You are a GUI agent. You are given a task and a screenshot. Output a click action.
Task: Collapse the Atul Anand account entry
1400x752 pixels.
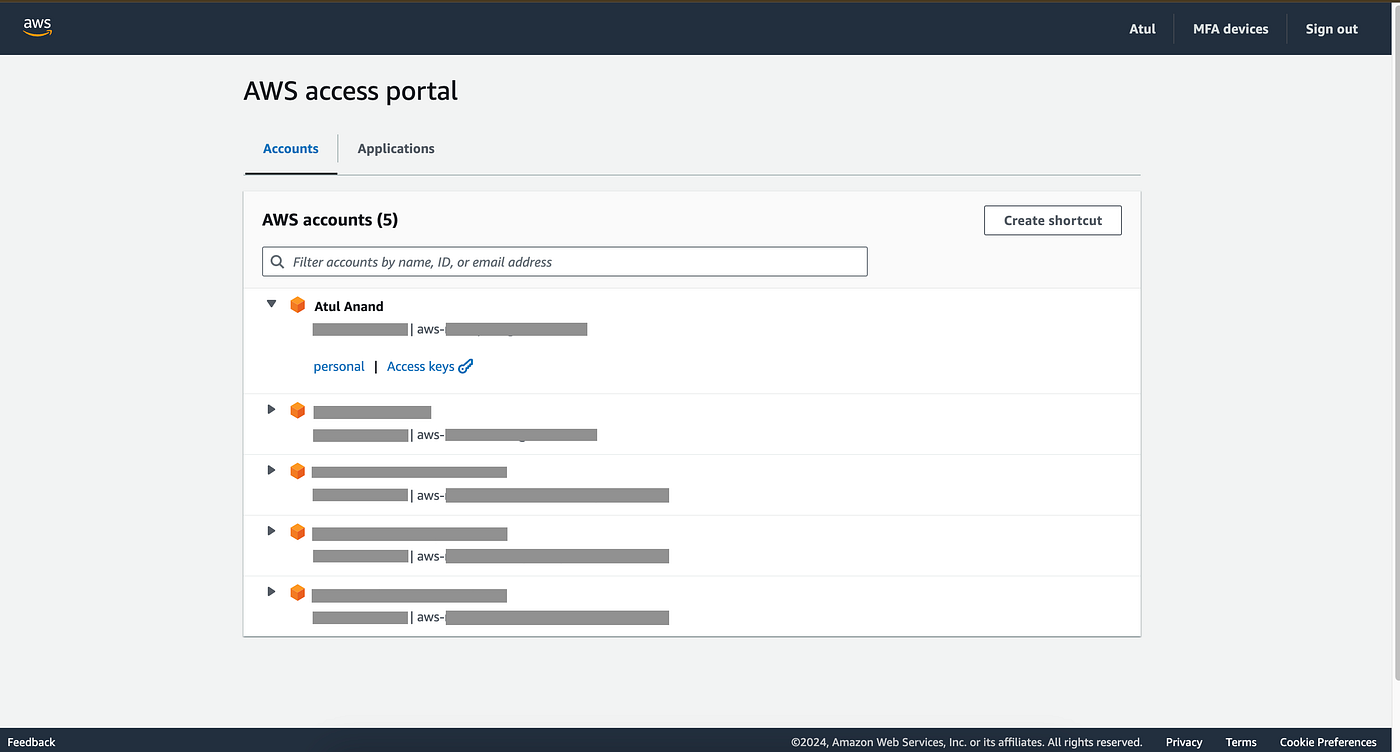pyautogui.click(x=271, y=303)
